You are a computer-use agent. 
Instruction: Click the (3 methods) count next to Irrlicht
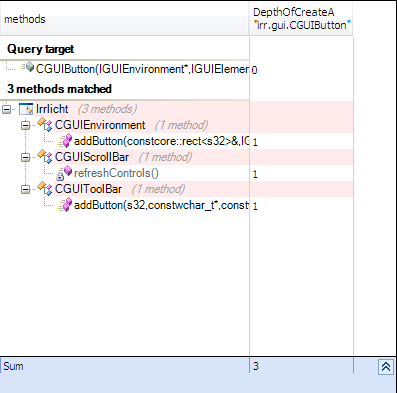(x=107, y=109)
